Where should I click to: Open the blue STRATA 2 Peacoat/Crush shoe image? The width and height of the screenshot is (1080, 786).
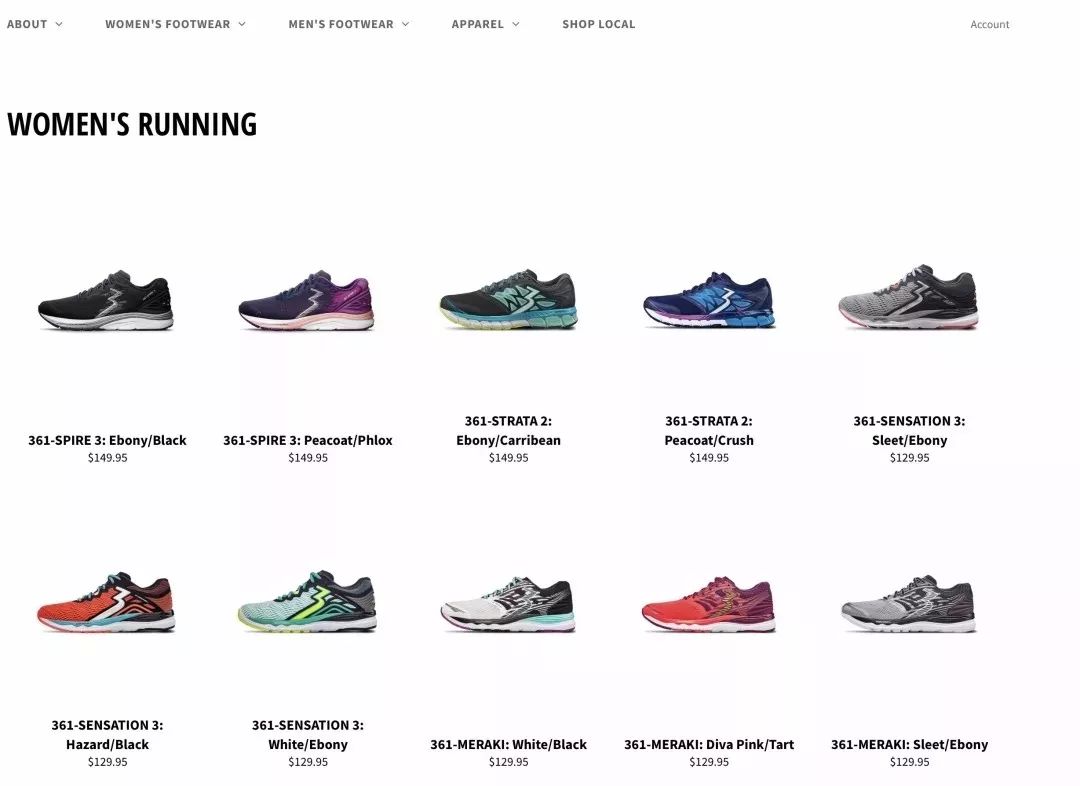709,300
